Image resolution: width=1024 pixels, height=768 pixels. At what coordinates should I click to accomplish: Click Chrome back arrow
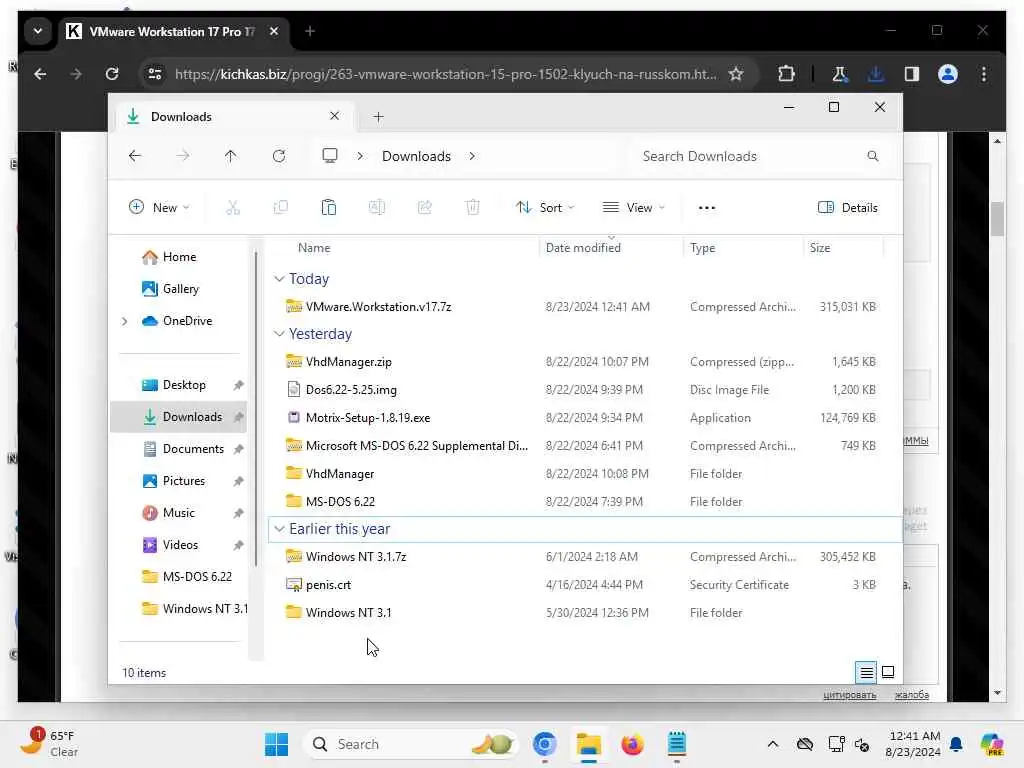(x=40, y=74)
